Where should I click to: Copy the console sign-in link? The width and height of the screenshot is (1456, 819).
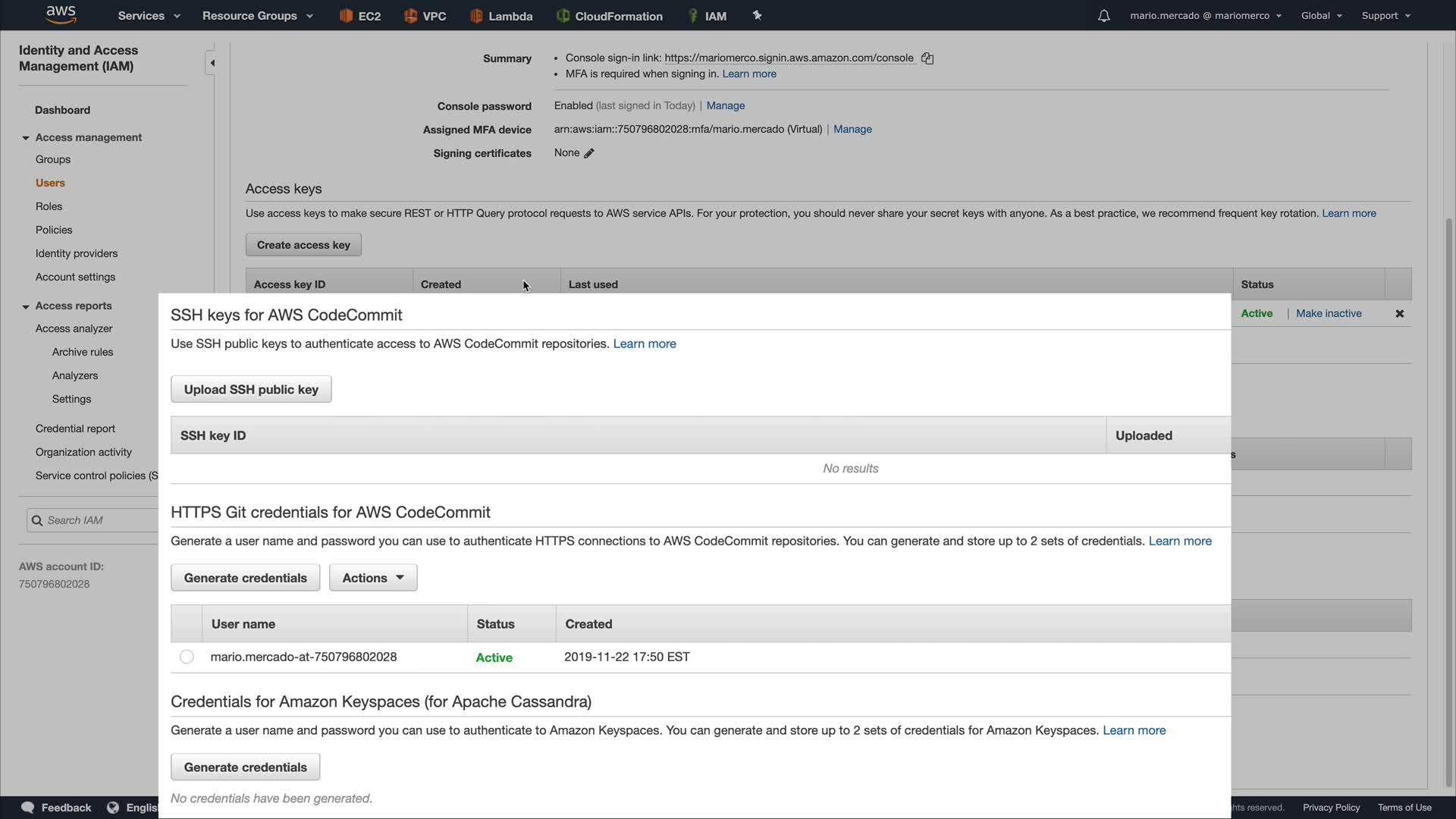click(x=927, y=58)
